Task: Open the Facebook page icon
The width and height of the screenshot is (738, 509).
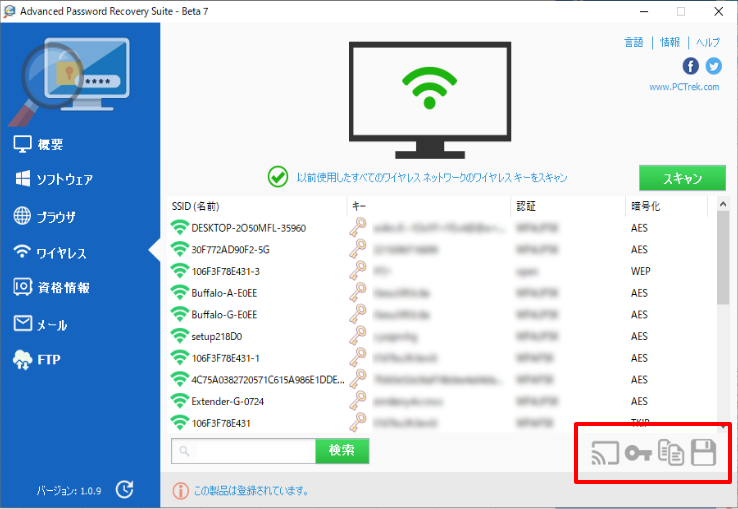Action: tap(690, 66)
